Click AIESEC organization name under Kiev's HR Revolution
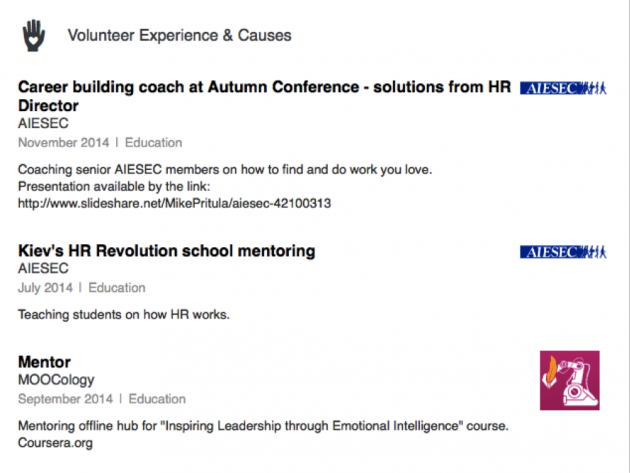 coord(43,269)
